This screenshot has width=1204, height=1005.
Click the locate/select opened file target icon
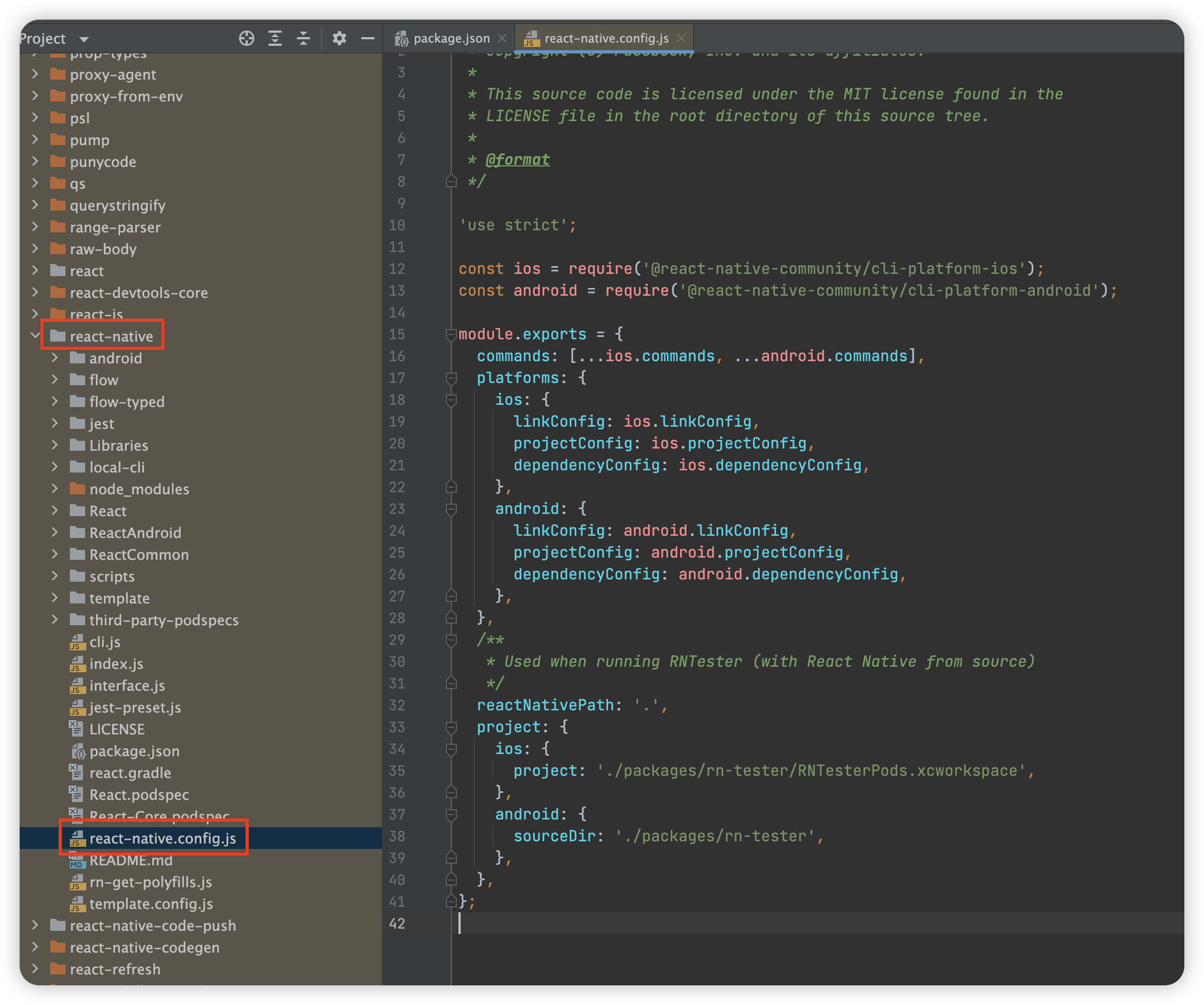click(x=247, y=38)
